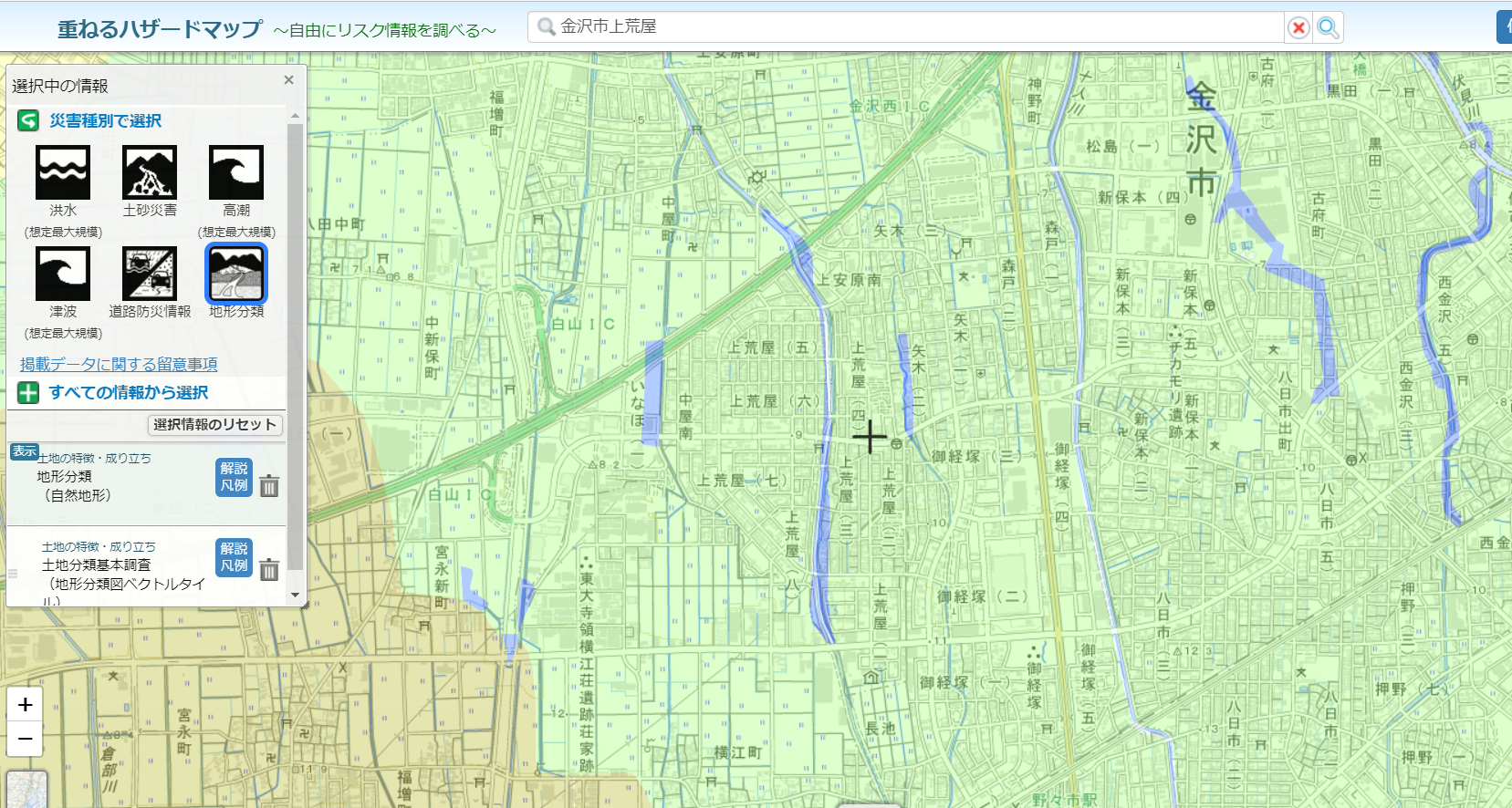This screenshot has height=808, width=1512.
Task: Select the 道路防災情報 road disaster icon
Action: point(150,274)
